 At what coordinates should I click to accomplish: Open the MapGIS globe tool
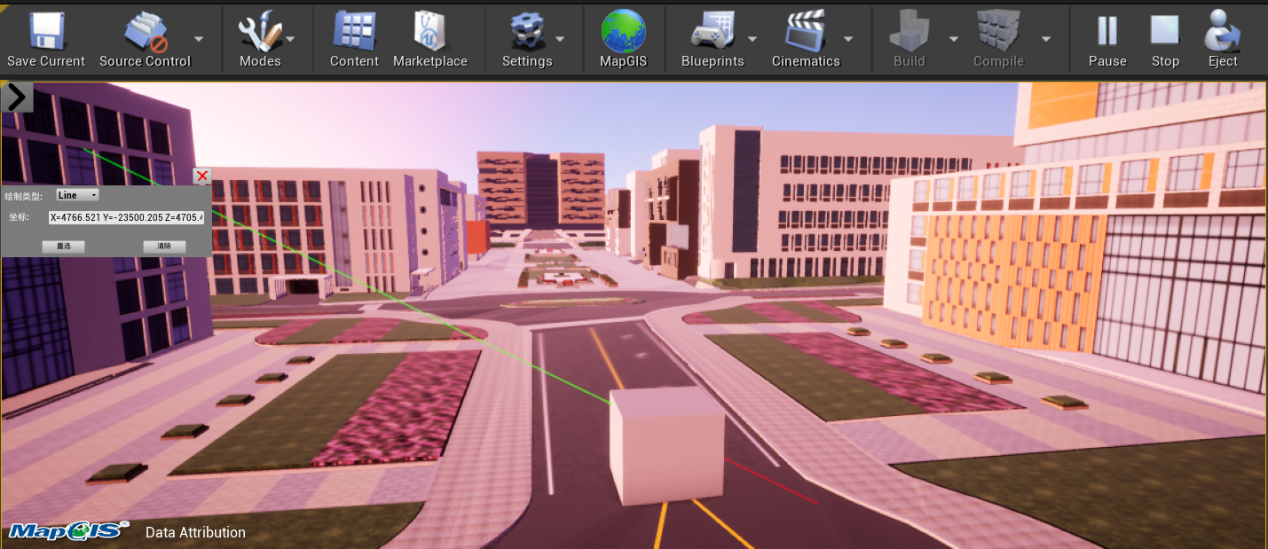(623, 32)
